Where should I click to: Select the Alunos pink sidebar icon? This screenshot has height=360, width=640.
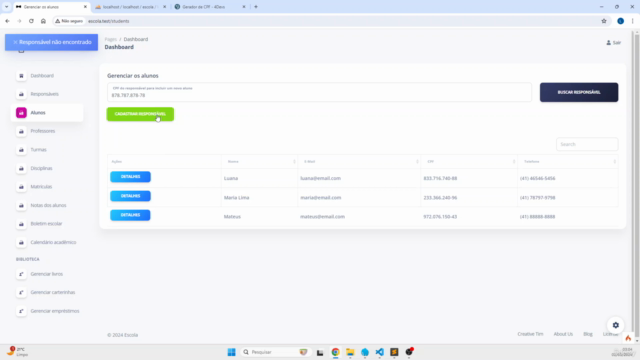point(21,113)
